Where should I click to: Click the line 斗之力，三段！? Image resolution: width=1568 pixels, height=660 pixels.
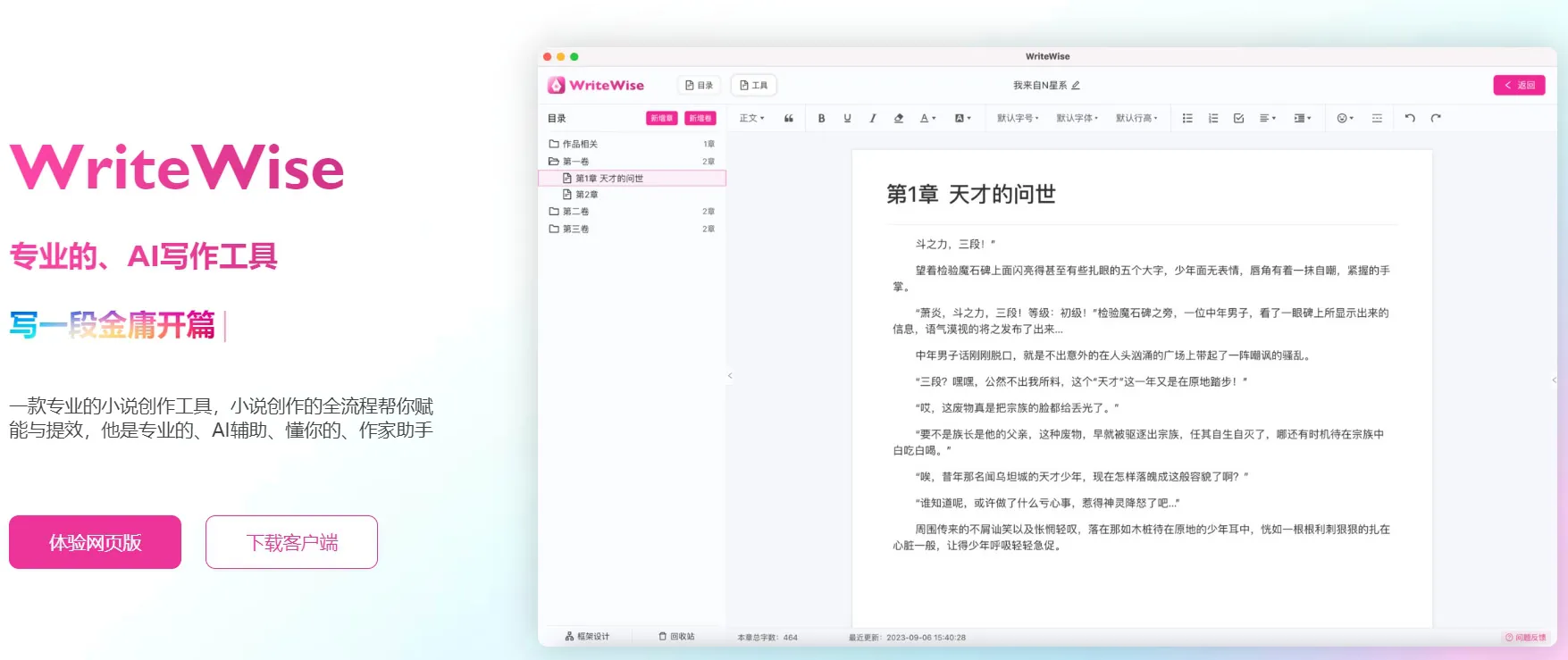pyautogui.click(x=955, y=244)
